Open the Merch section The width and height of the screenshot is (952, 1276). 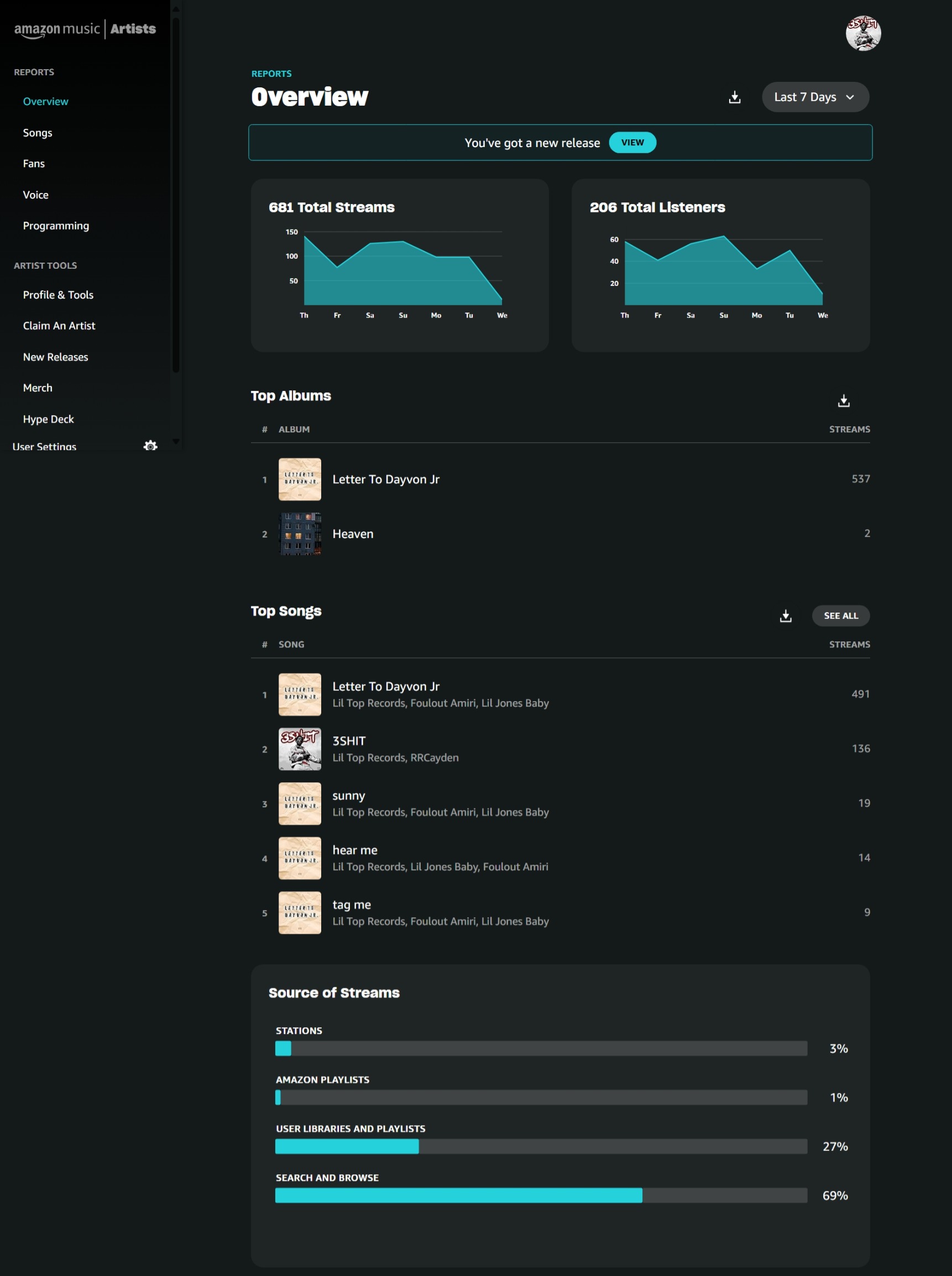point(38,388)
